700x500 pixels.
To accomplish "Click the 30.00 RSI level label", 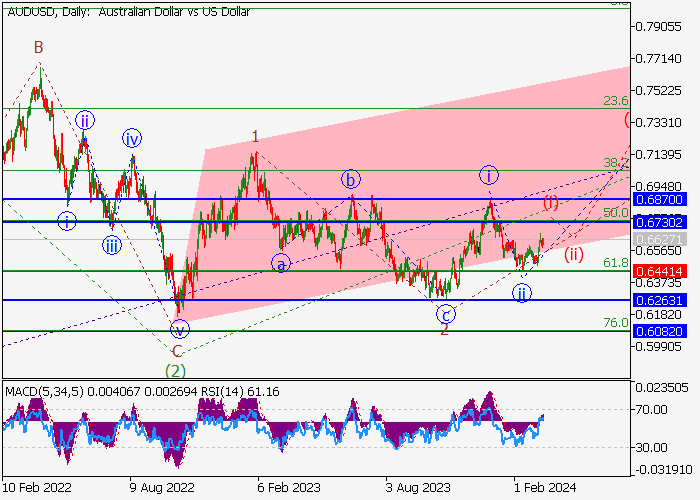I will point(651,447).
